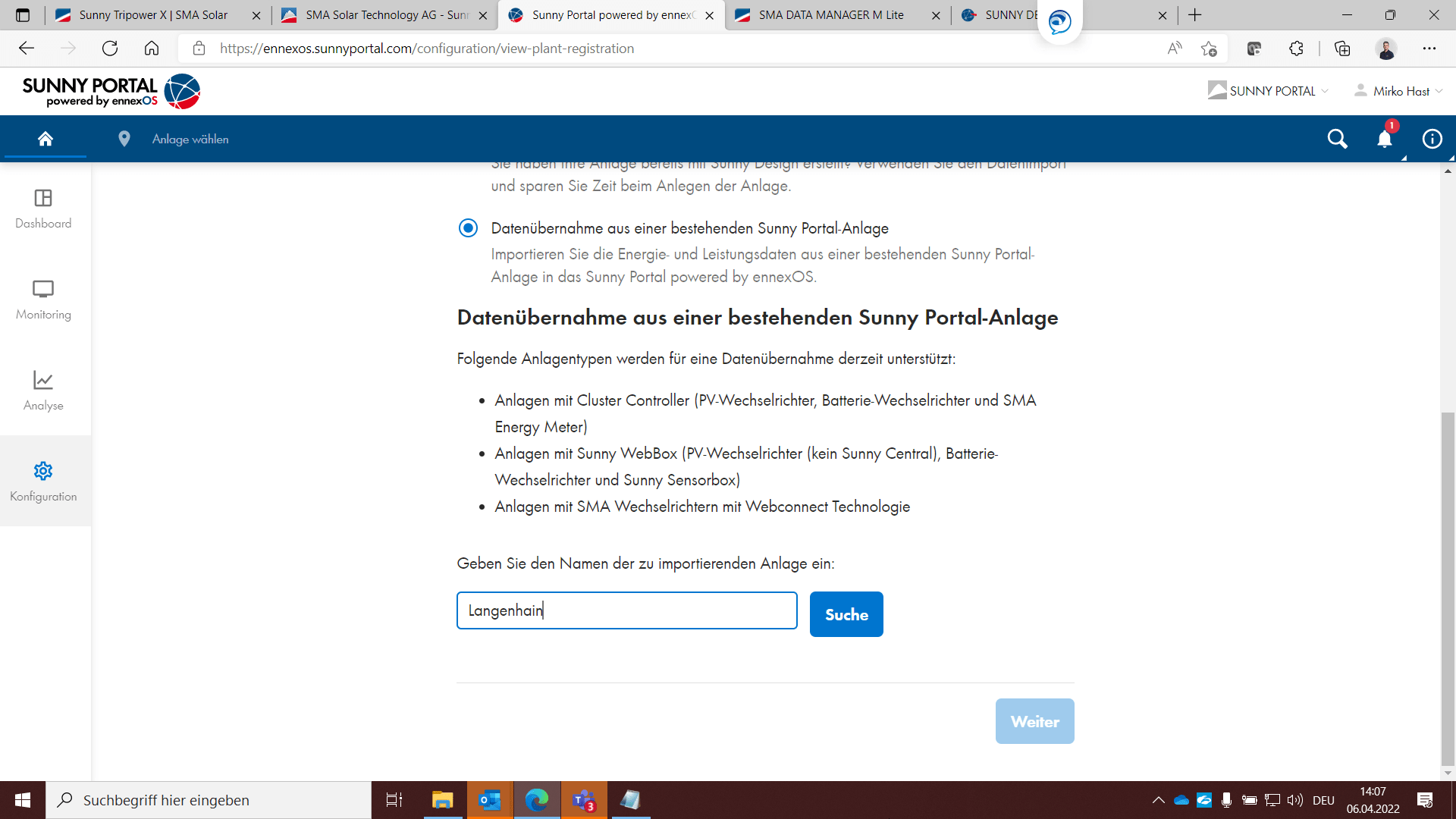Click the location pin icon next to Anlage wählen
1456x819 pixels.
tap(124, 139)
